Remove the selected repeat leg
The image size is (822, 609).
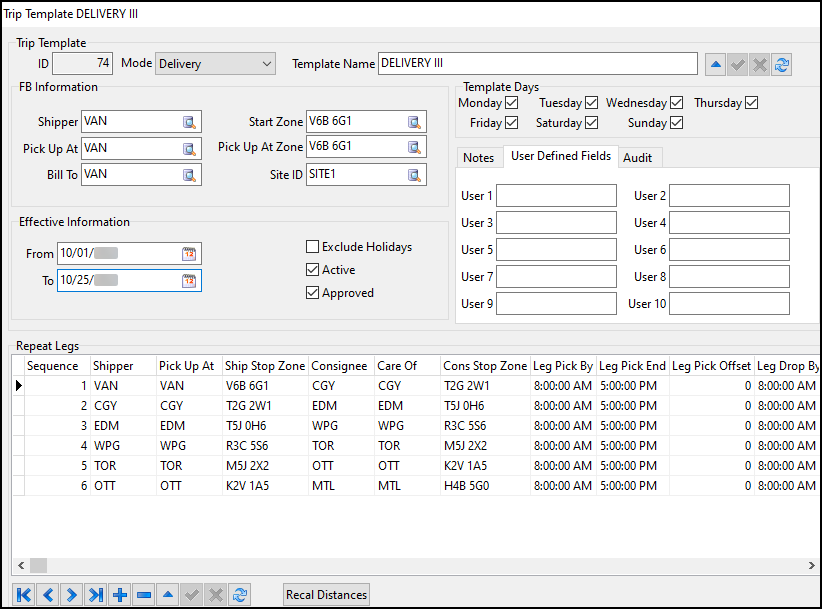[143, 594]
